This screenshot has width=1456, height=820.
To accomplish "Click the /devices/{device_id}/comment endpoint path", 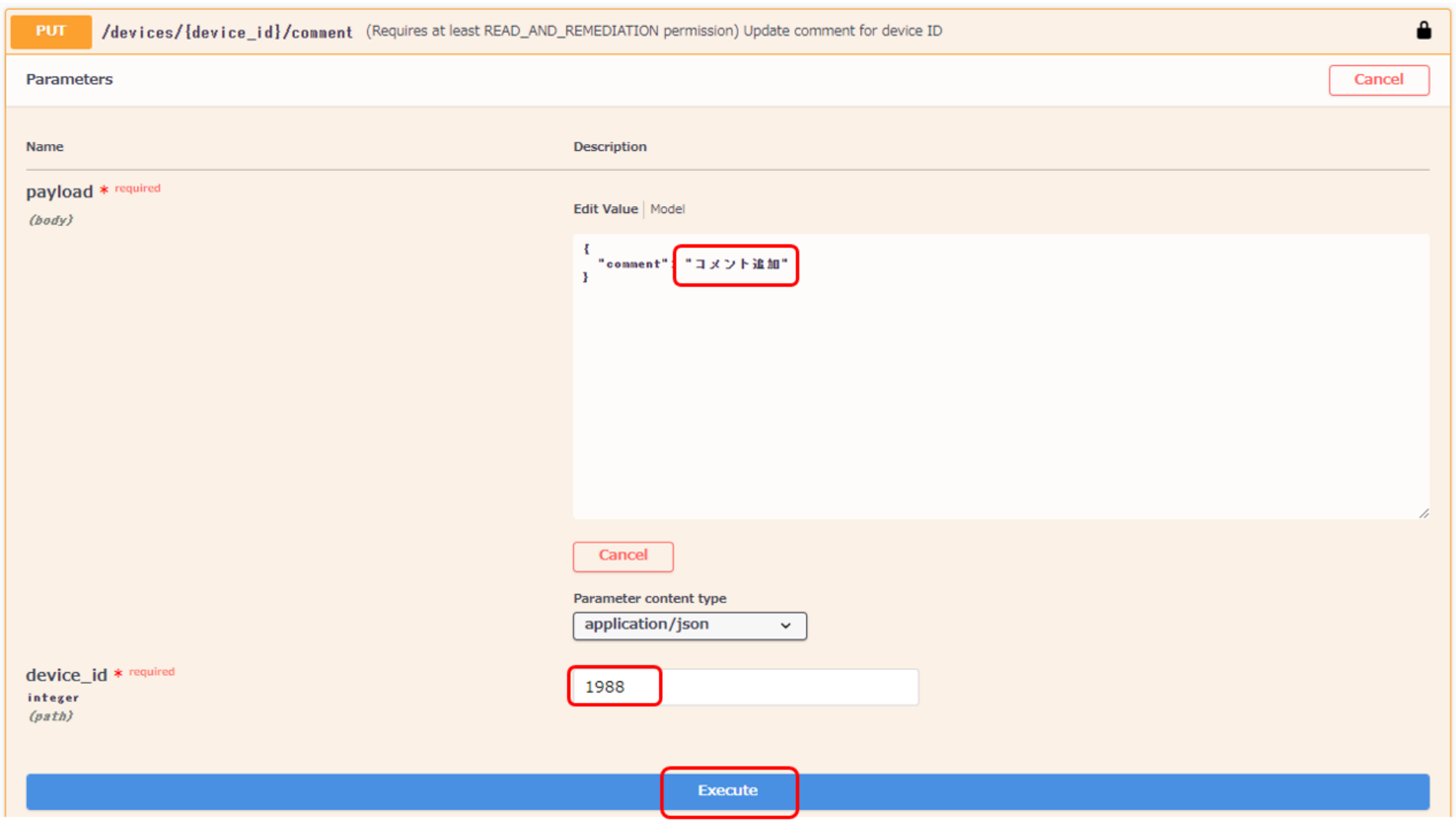I will (x=227, y=32).
